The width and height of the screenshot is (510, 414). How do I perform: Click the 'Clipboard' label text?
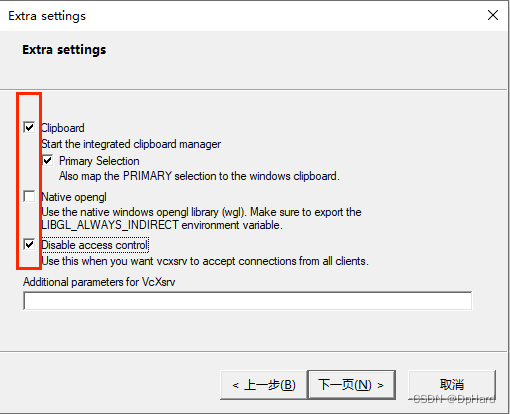pyautogui.click(x=63, y=128)
